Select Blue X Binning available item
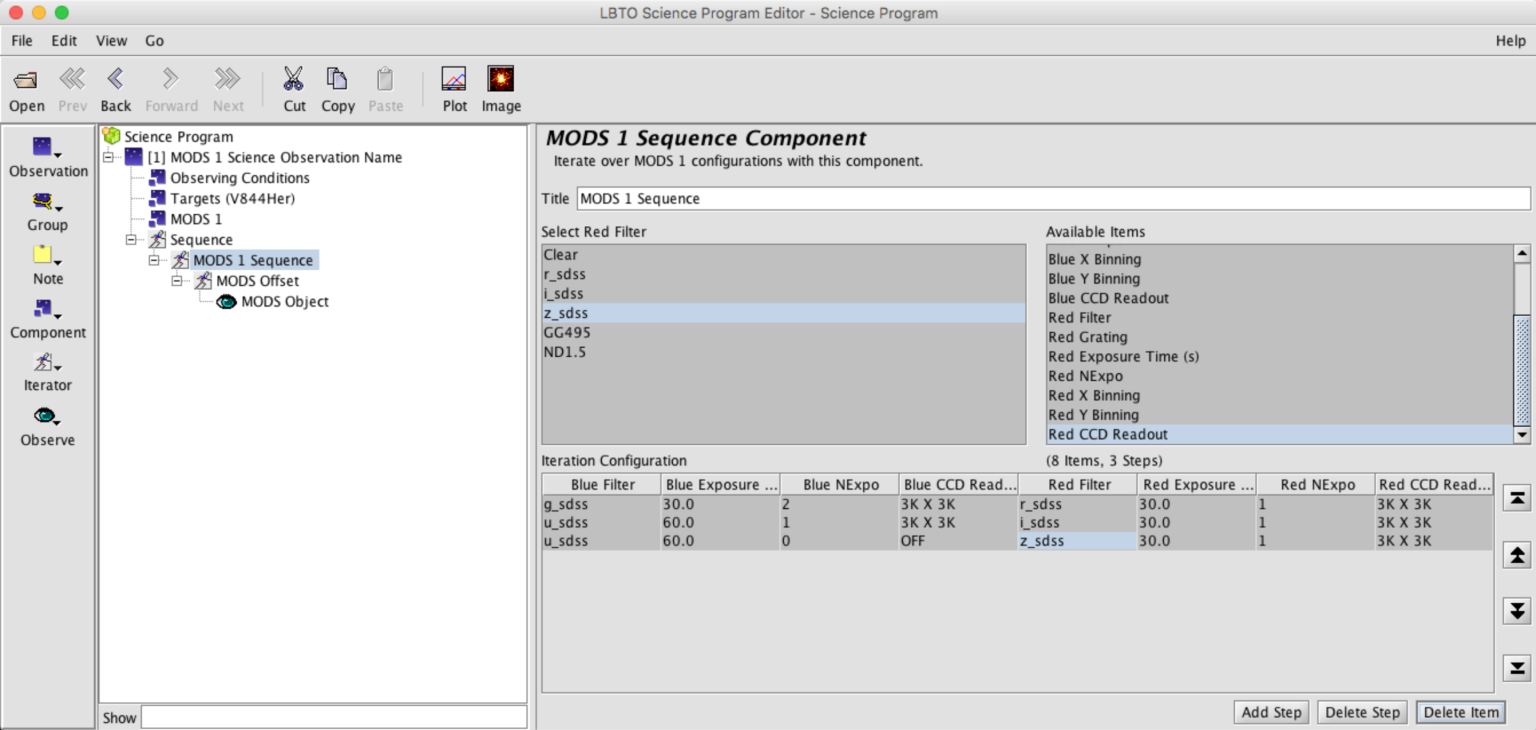This screenshot has width=1536, height=730. click(1280, 259)
